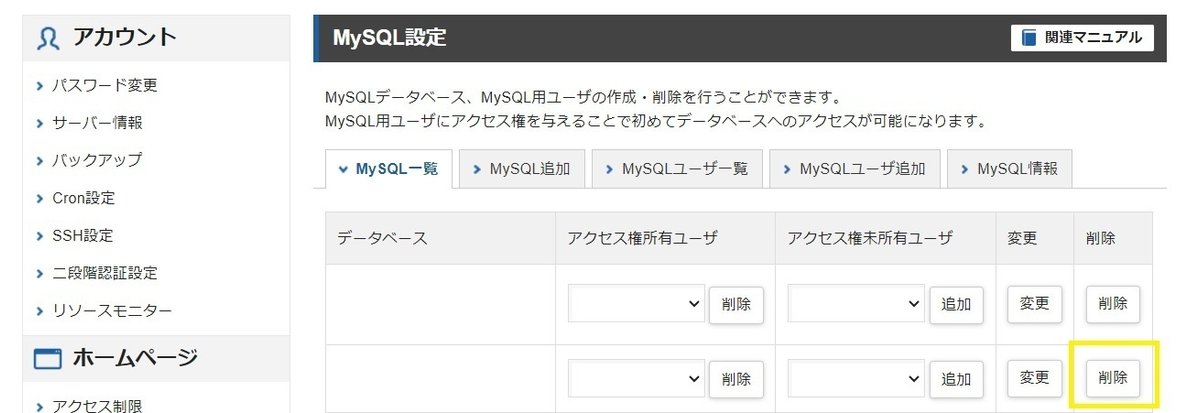Open the リソースモニター link
This screenshot has height=413, width=1200.
click(x=112, y=311)
